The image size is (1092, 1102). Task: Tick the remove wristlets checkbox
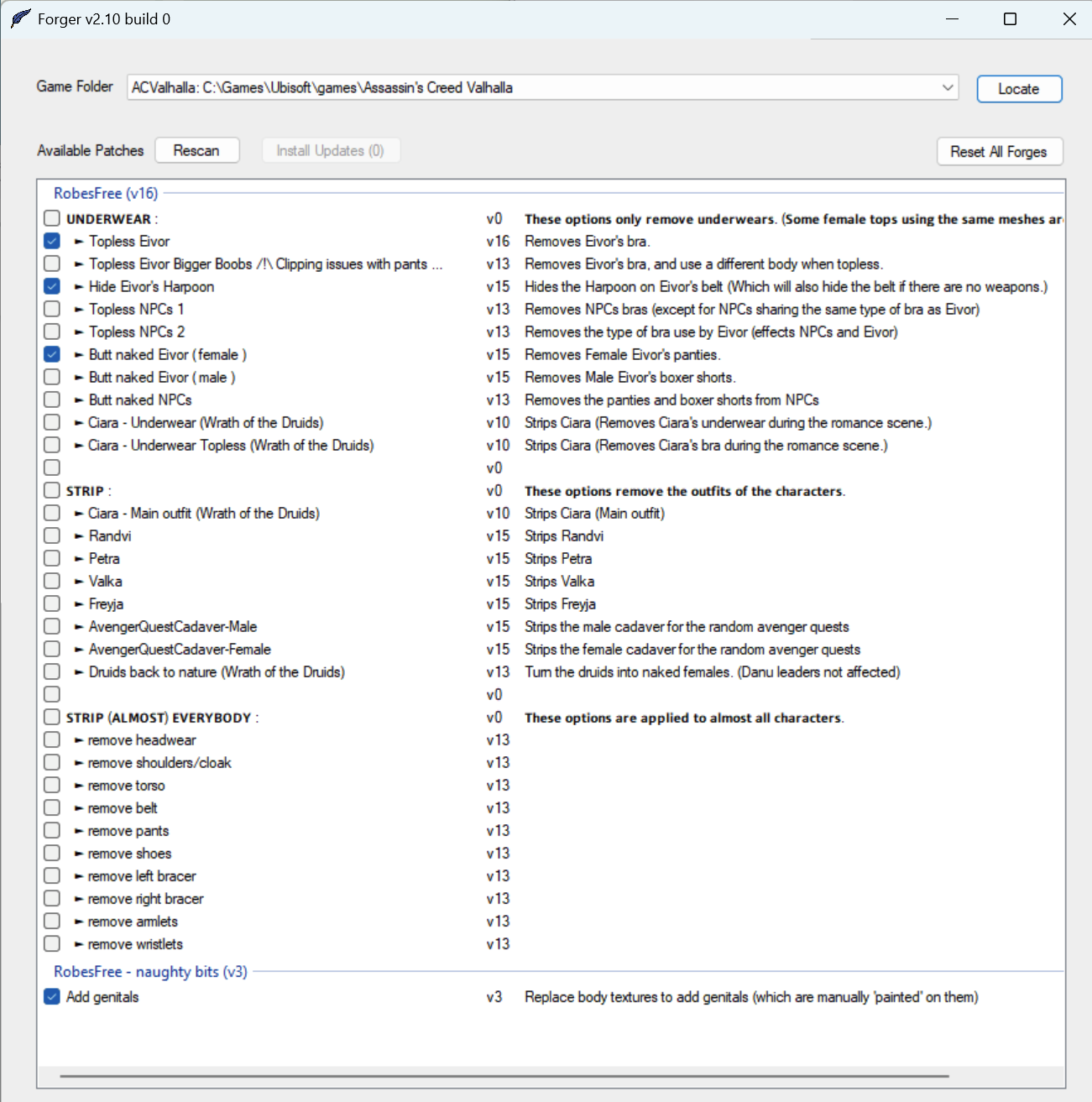click(52, 943)
